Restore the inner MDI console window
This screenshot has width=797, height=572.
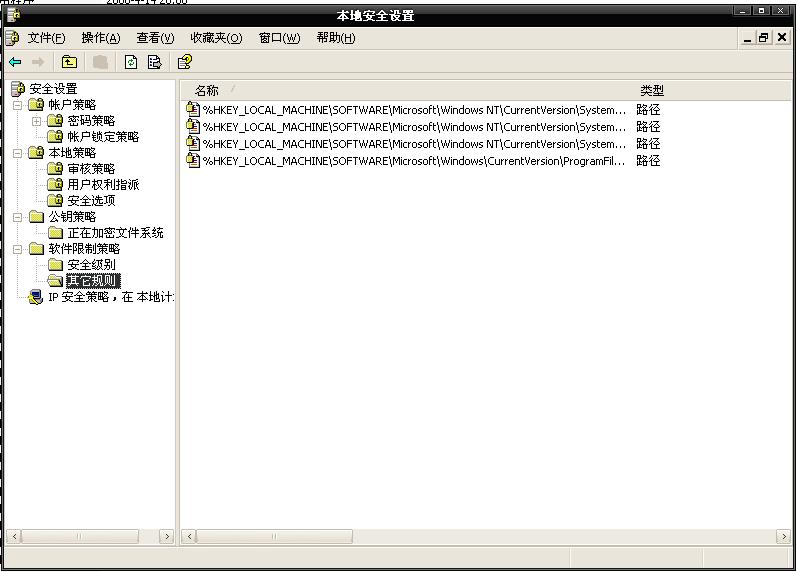763,38
